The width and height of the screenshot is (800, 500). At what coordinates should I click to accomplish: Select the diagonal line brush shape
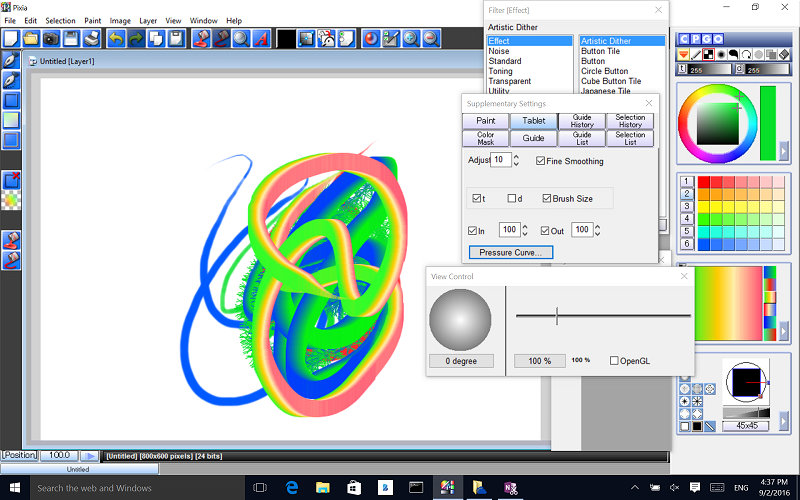coord(710,426)
